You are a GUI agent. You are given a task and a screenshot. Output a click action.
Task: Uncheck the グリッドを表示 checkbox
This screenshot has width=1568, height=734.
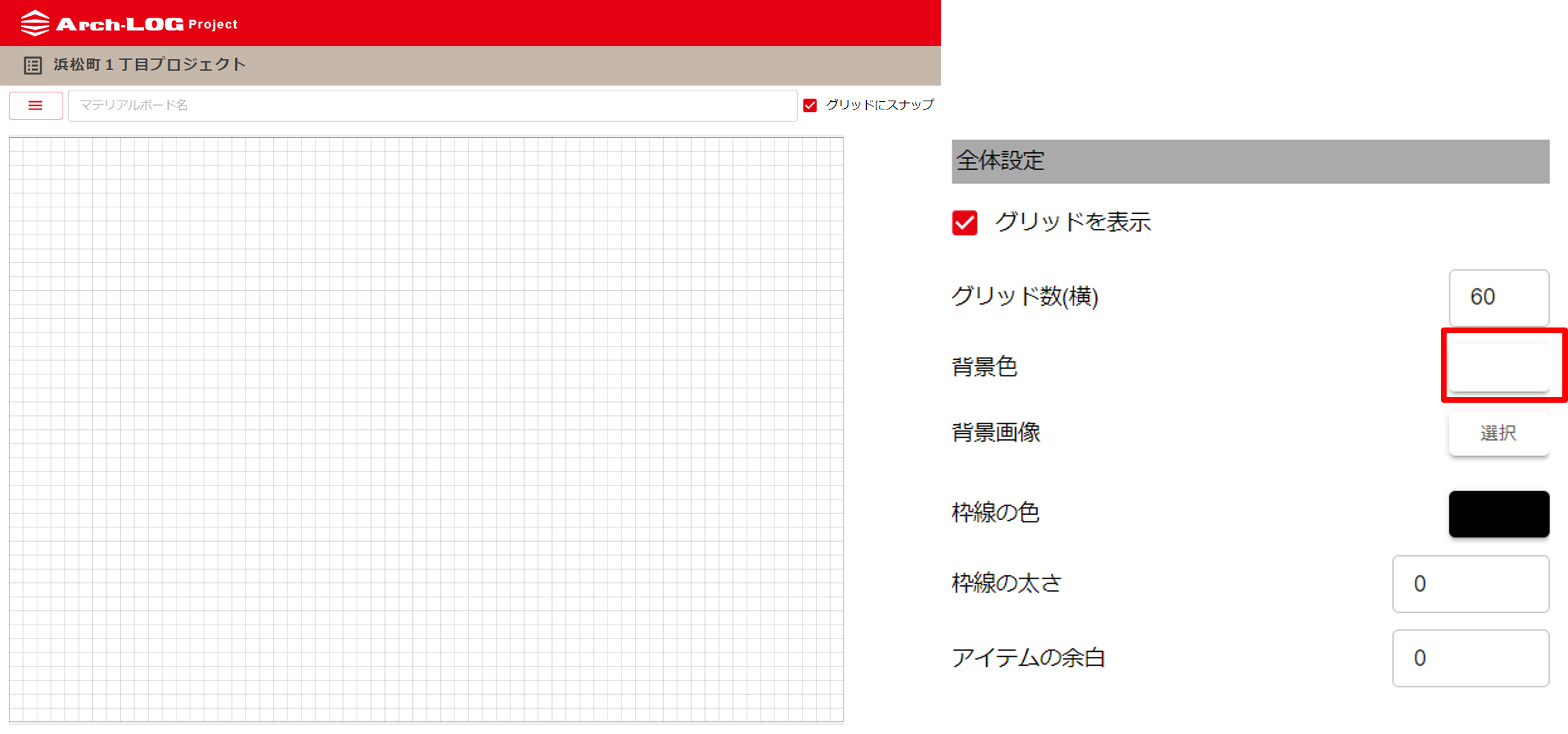[x=964, y=223]
